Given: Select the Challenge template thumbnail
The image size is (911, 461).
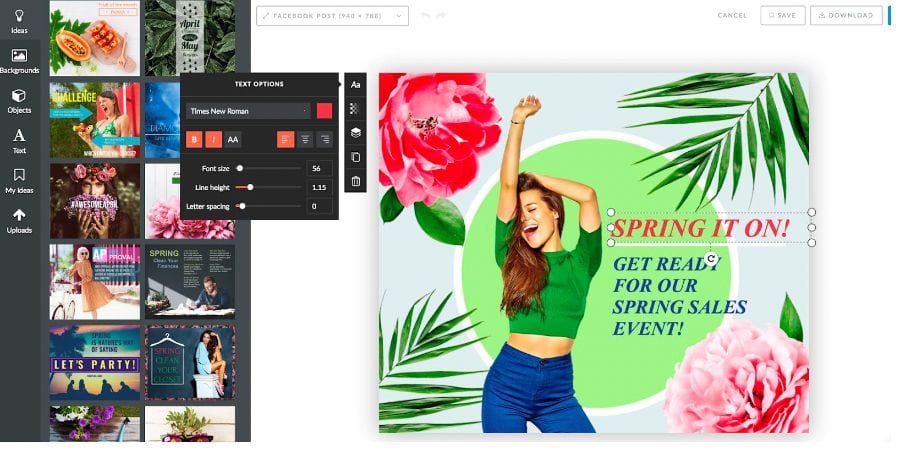Looking at the screenshot, I should click(x=95, y=120).
